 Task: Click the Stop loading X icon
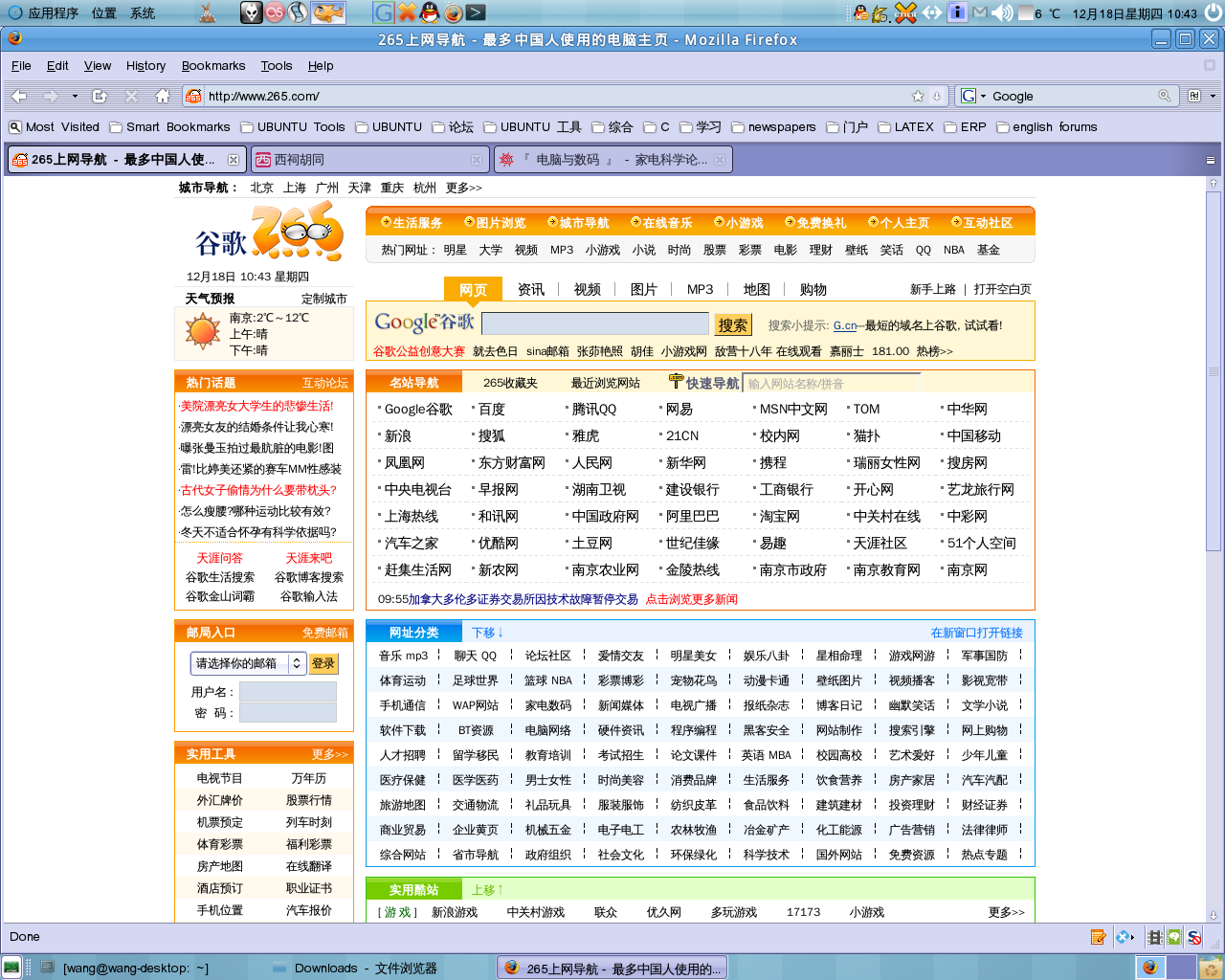(x=132, y=96)
